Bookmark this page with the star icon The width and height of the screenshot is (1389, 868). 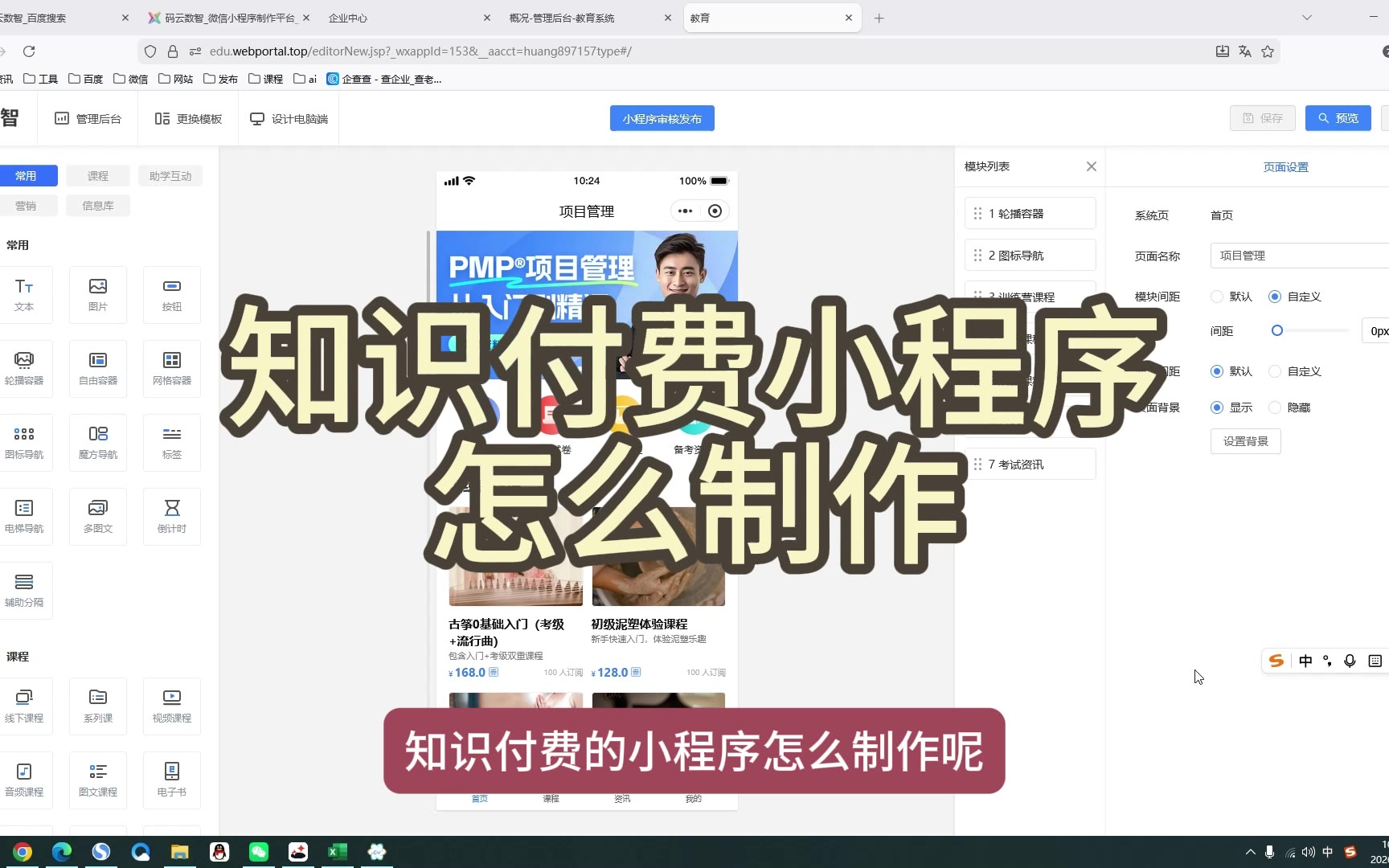coord(1268,51)
